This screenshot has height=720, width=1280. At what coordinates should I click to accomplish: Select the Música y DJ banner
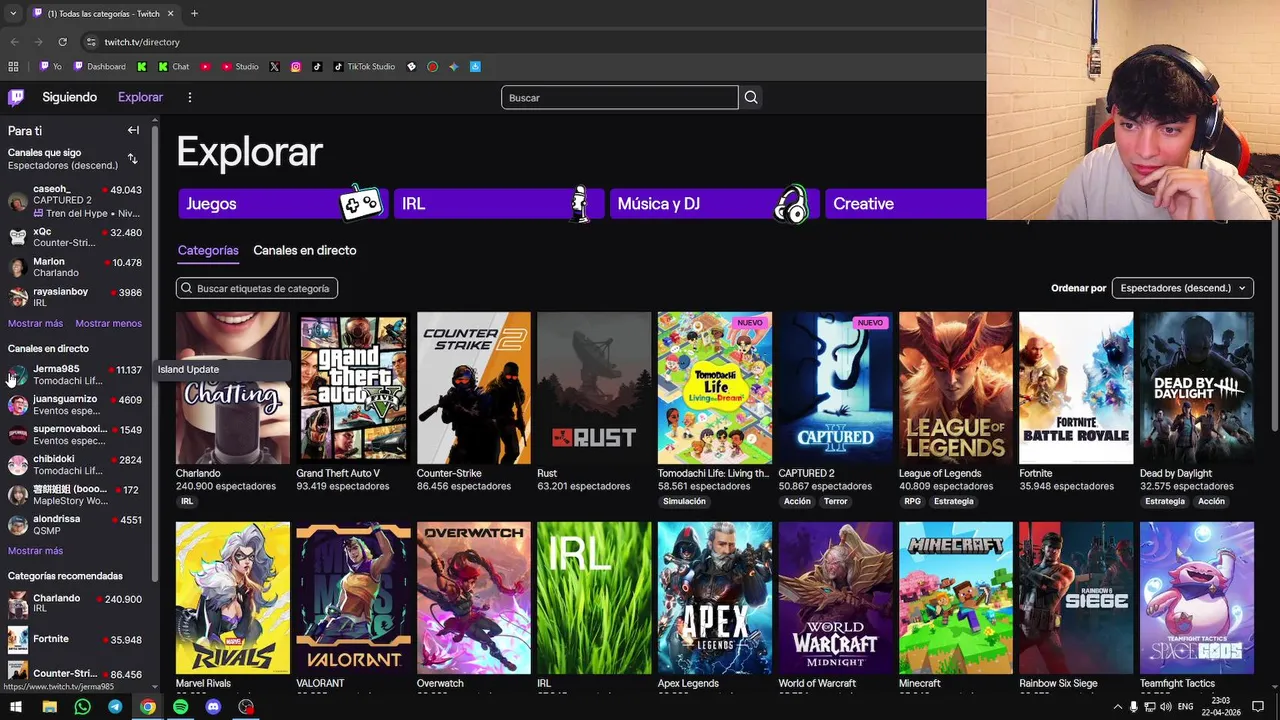714,203
